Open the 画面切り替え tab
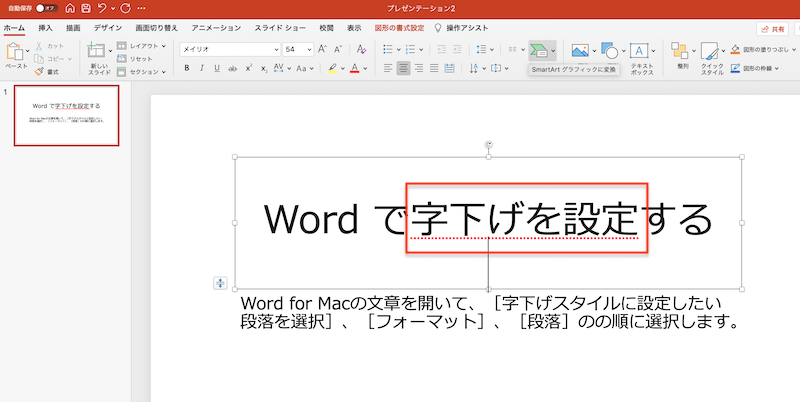Screen dimensions: 800x402 pos(157,28)
